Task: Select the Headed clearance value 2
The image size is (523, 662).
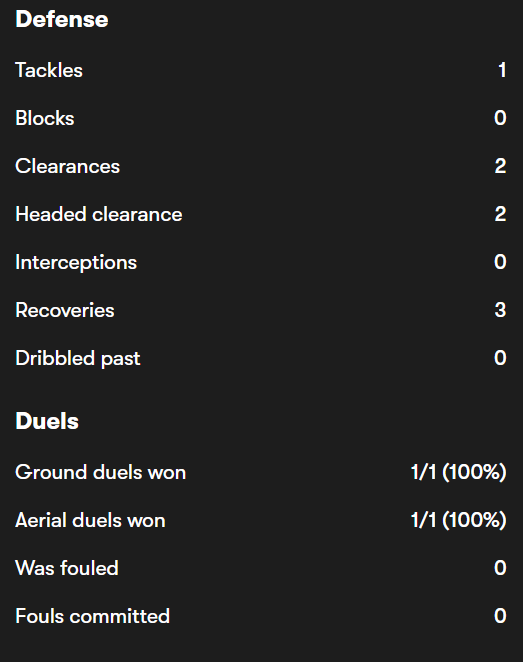Action: pos(501,214)
